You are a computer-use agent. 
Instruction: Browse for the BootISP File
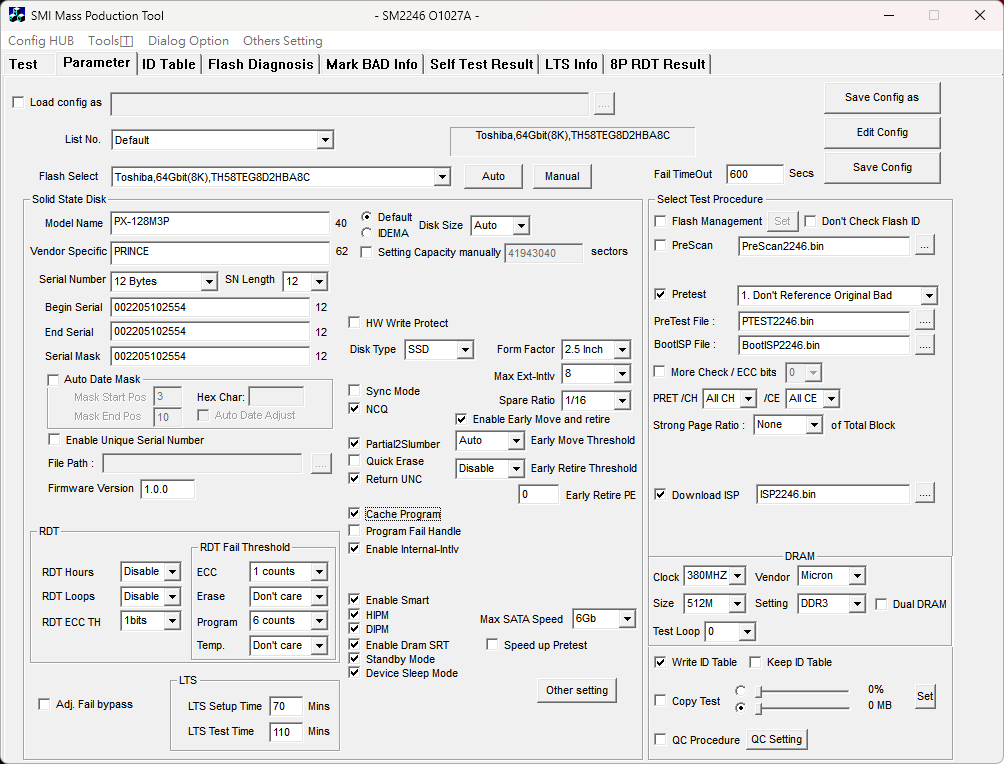[925, 345]
